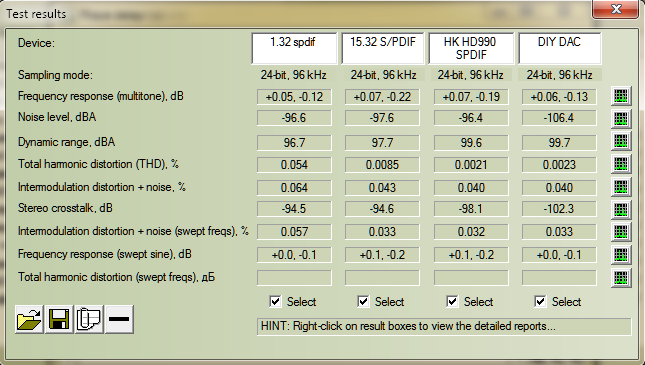645x365 pixels.
Task: Click the open folder load results icon
Action: click(x=29, y=319)
